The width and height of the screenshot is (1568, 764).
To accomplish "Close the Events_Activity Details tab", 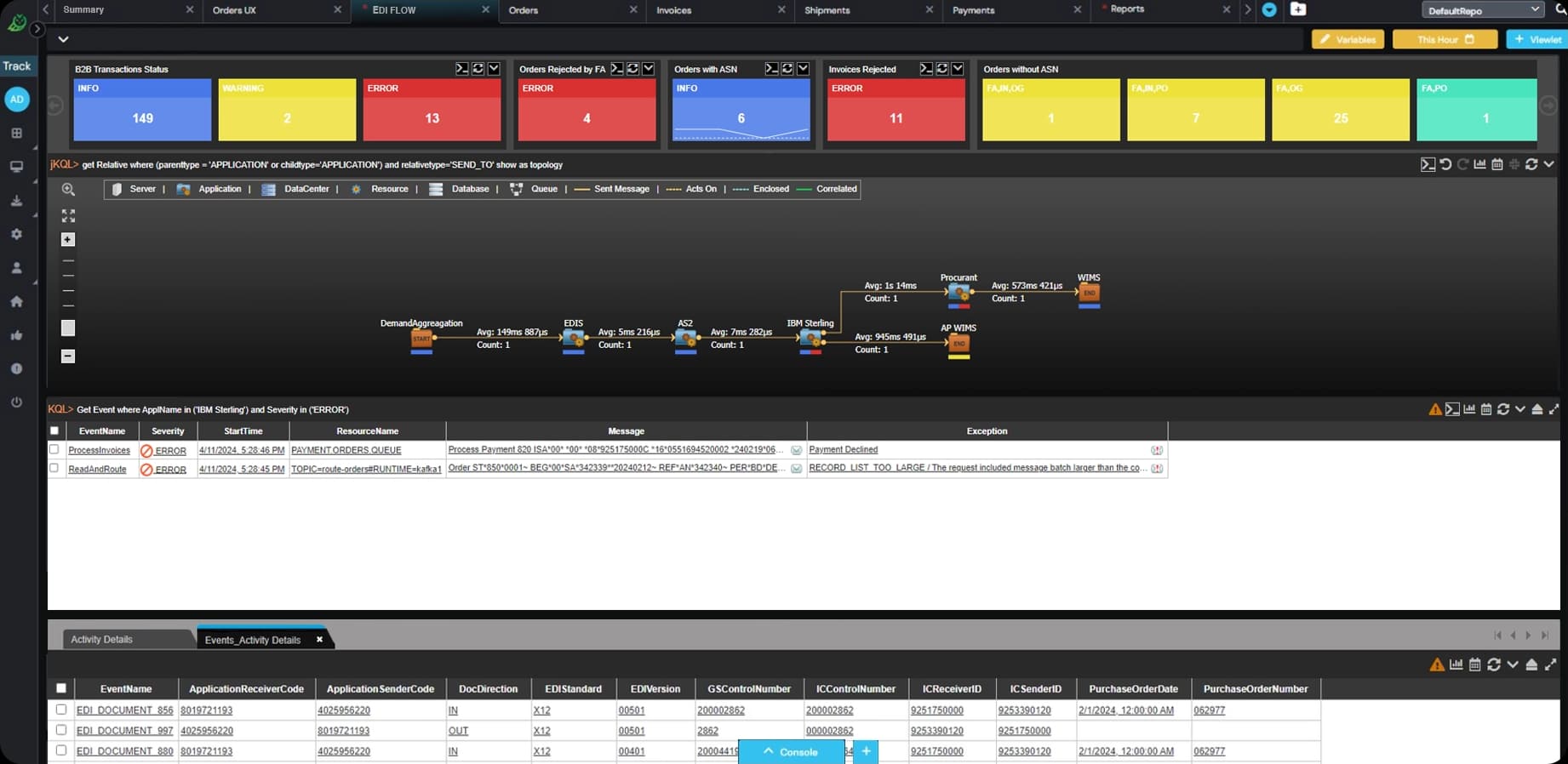I will (319, 639).
